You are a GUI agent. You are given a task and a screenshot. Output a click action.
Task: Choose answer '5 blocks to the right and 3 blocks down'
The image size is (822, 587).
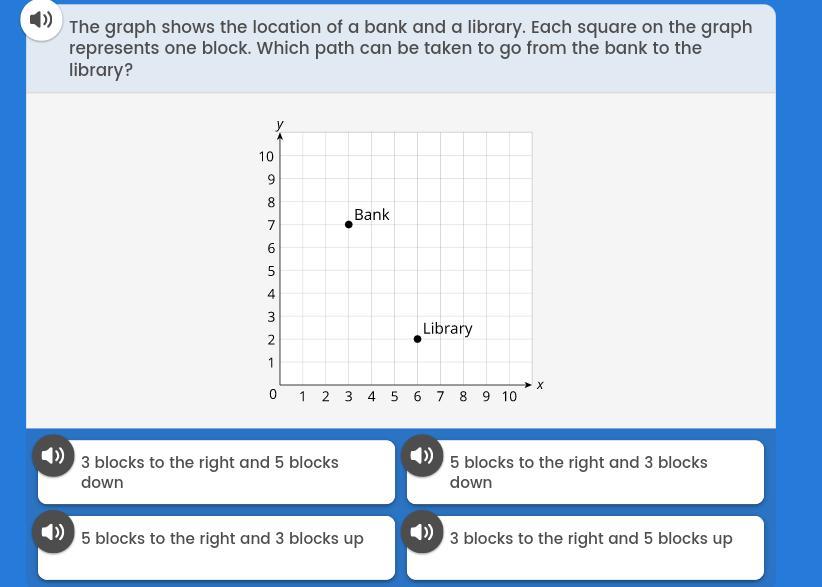[x=585, y=472]
